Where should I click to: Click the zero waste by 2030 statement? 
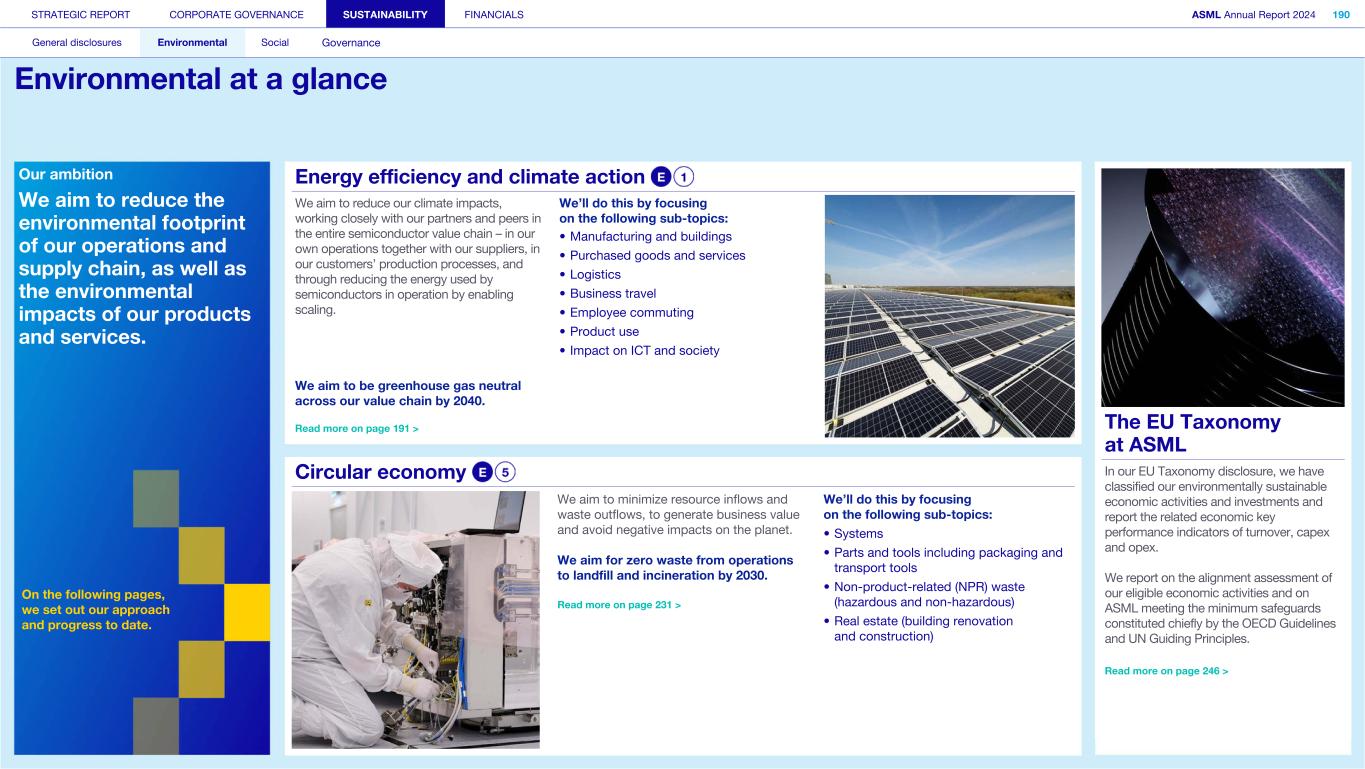(675, 567)
